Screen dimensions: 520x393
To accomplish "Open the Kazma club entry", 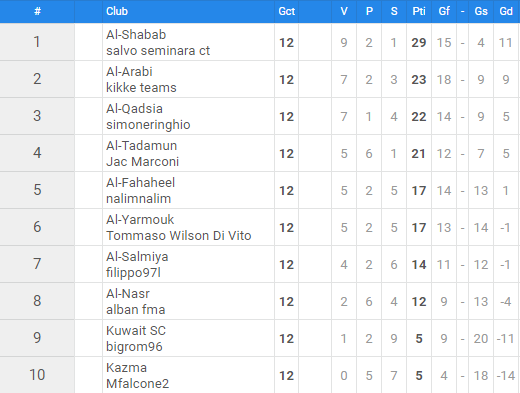I will [126, 368].
